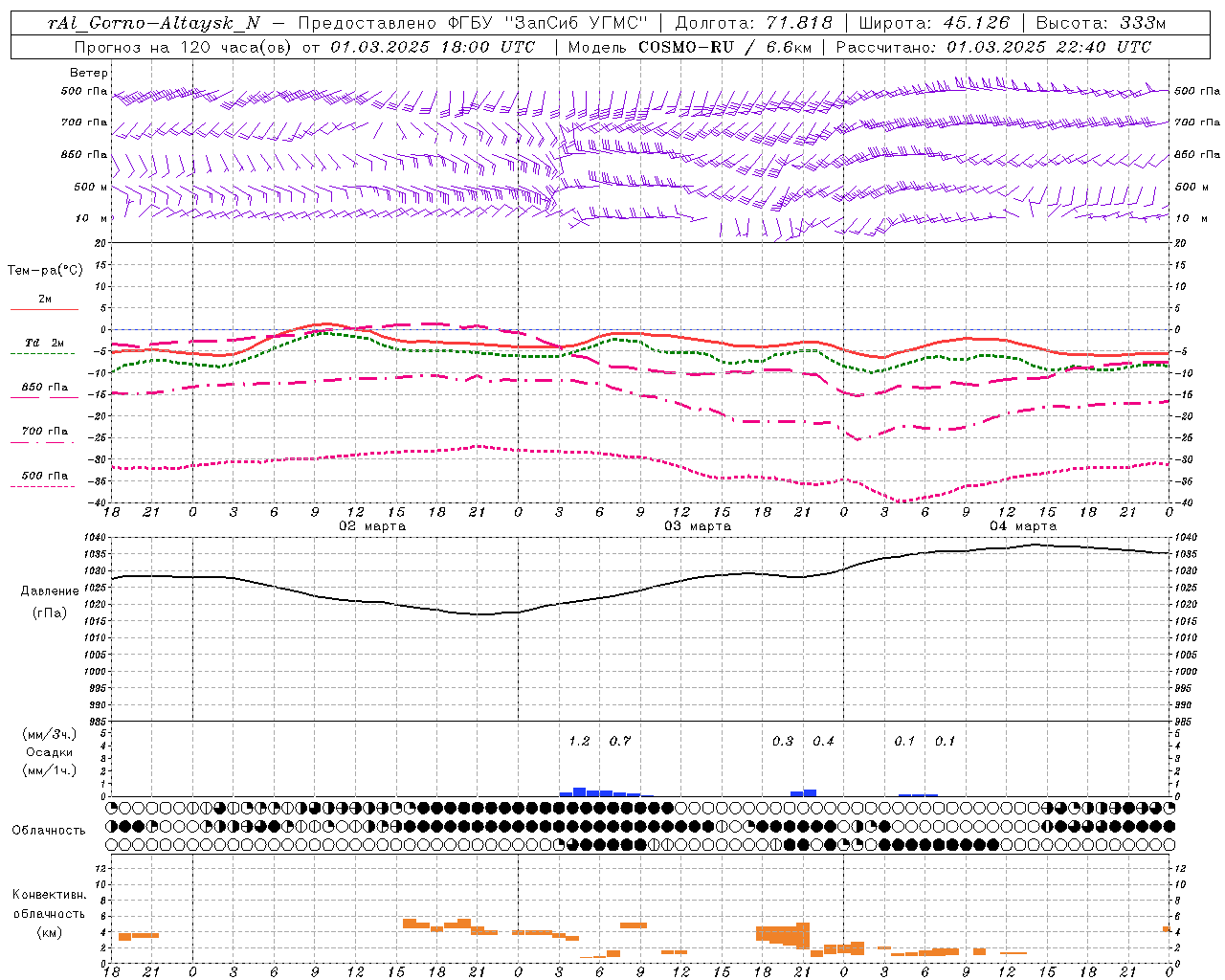The width and height of the screenshot is (1225, 980).
Task: Click the Осадки label
Action: point(50,752)
